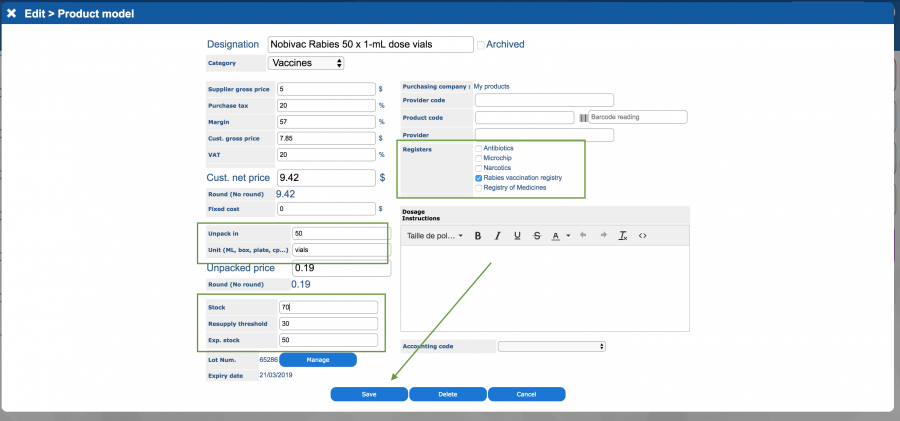Apply strikethrough in Dosage Instructions editor
This screenshot has height=421, width=900.
click(537, 235)
